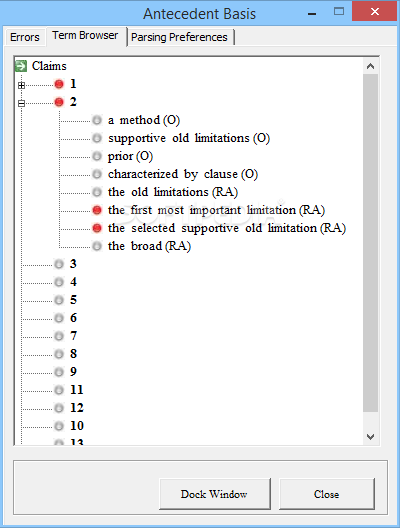Click the gray dot beside 'a method (O)'
Screen dimensions: 400x528
97,120
